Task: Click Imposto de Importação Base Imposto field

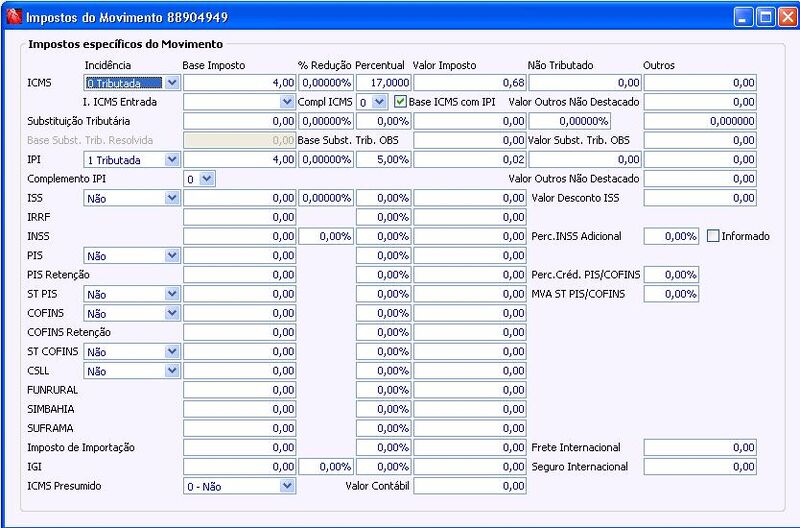Action: click(x=240, y=448)
